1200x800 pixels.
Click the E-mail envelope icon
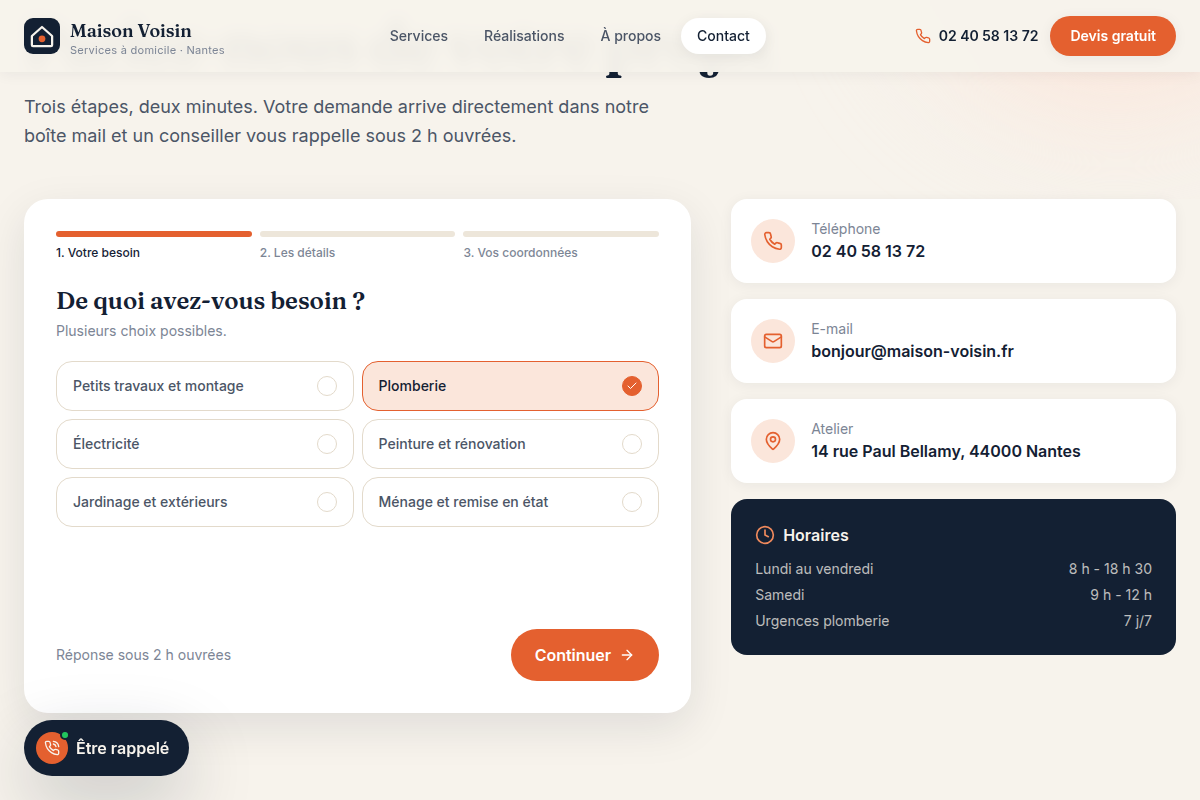(773, 341)
